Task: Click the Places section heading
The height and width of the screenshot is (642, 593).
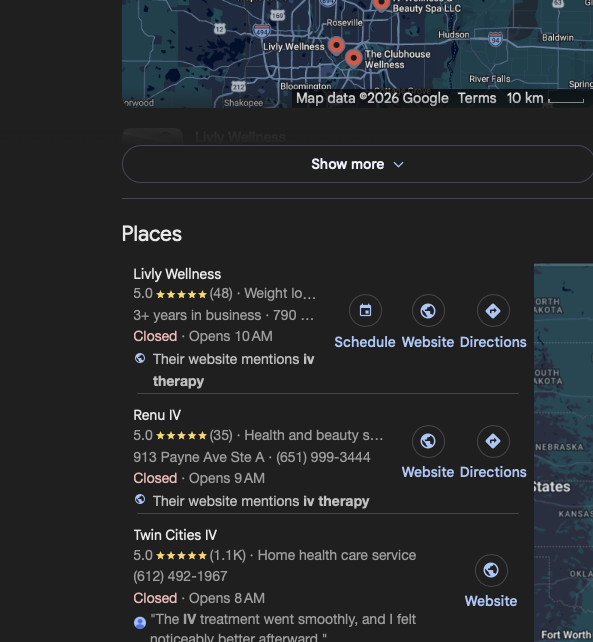Action: pos(152,234)
